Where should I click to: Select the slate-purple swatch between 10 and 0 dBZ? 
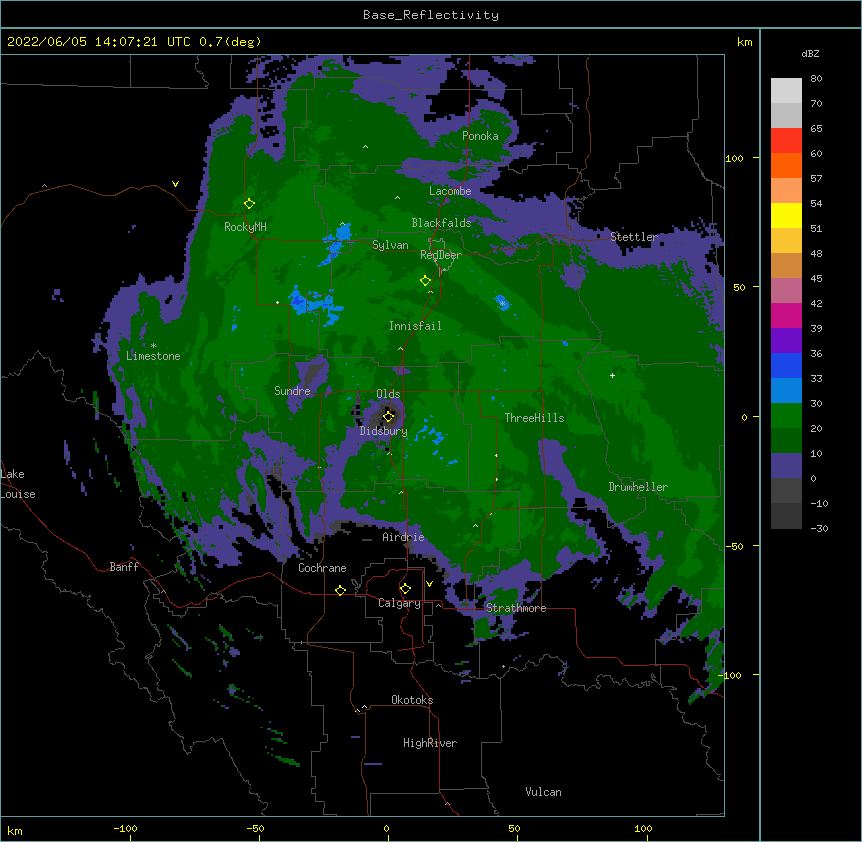[x=786, y=466]
